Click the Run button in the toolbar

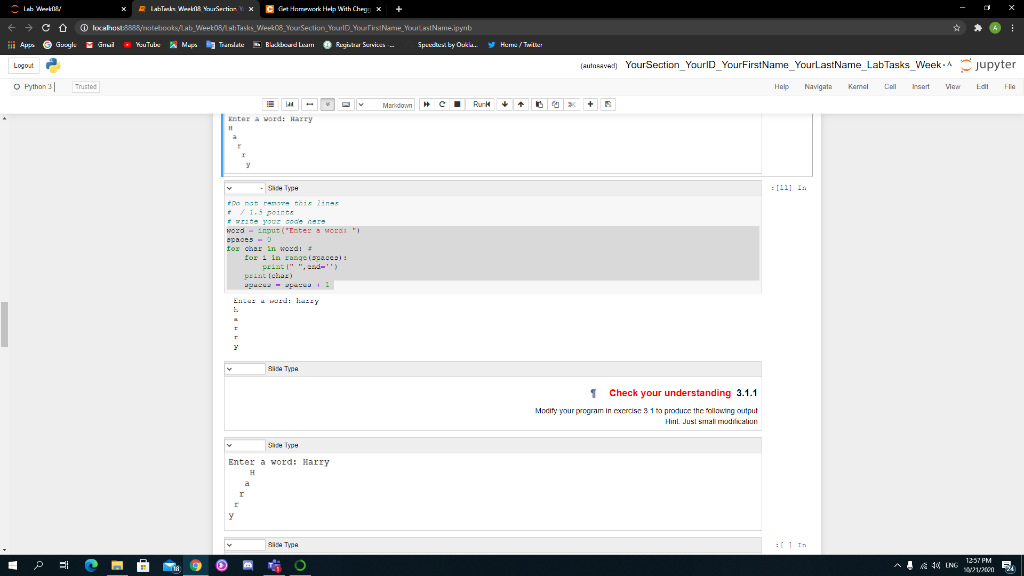tap(480, 104)
